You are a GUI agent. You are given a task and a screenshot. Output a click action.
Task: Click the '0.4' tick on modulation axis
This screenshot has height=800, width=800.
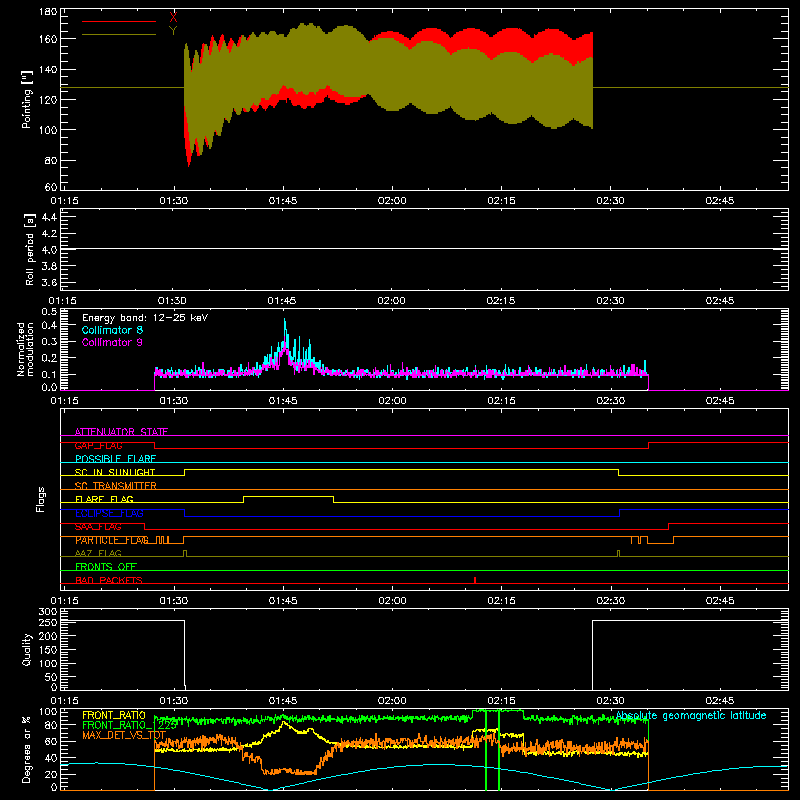pyautogui.click(x=49, y=326)
